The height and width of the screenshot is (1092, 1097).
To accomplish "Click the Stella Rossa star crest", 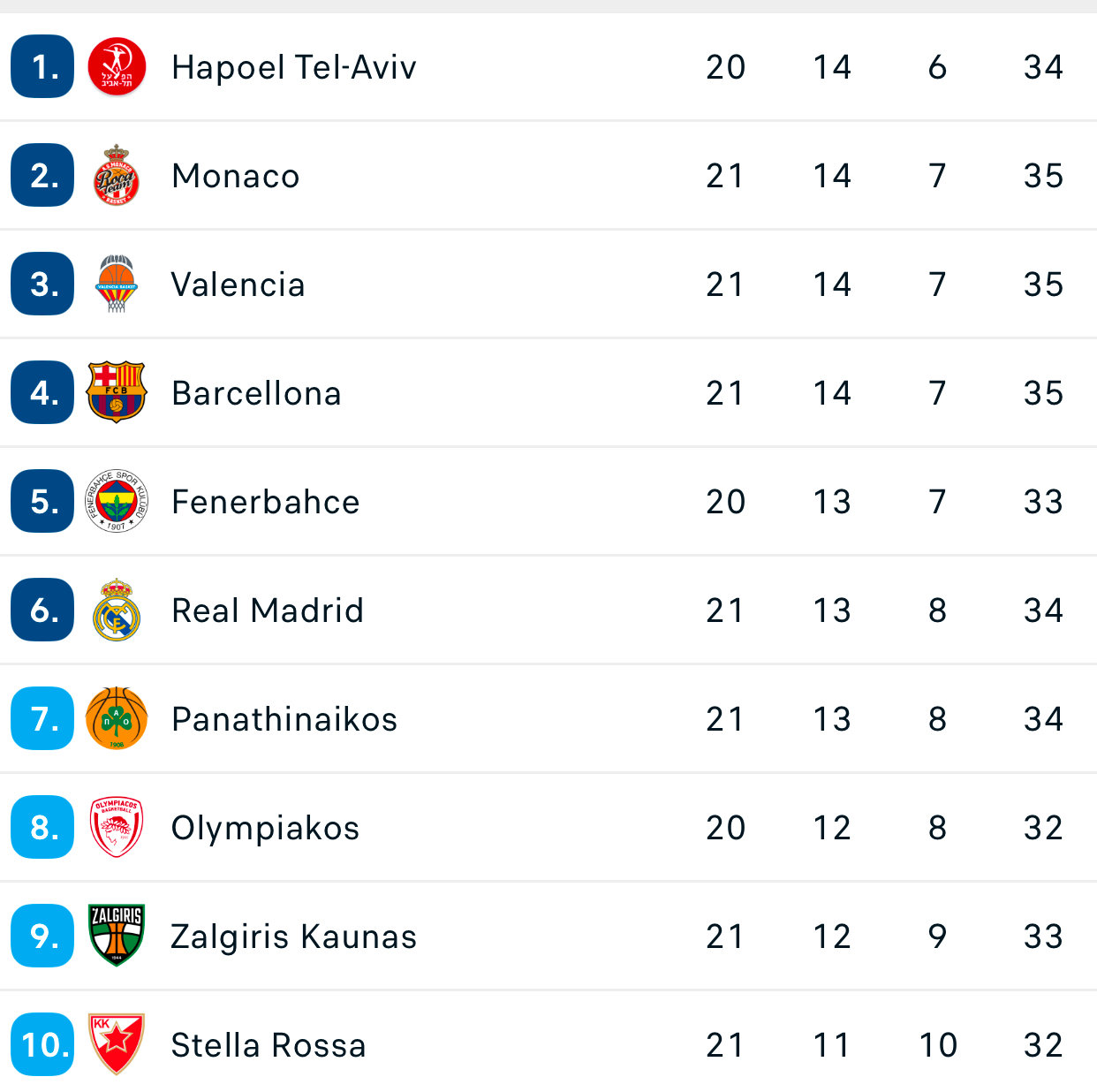I will [117, 1044].
